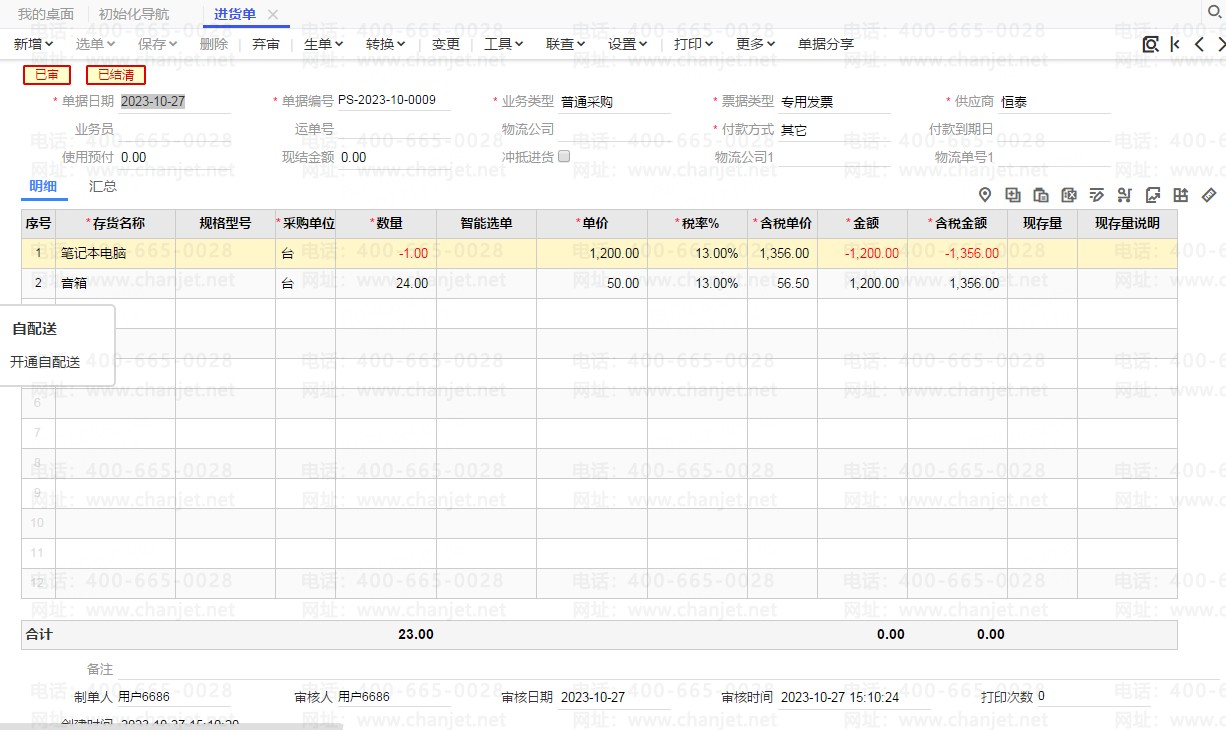This screenshot has height=730, width=1226.
Task: Jump to the first record arrow
Action: [1175, 44]
